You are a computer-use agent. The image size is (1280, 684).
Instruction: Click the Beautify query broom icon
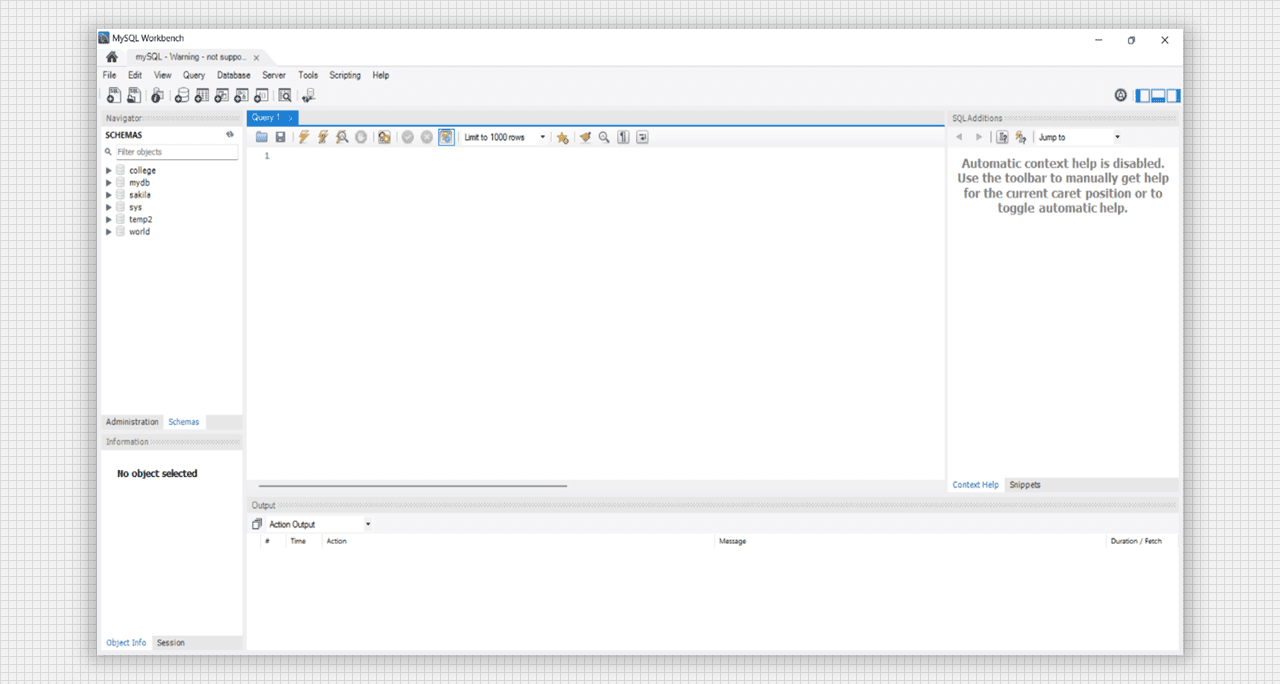[x=585, y=137]
